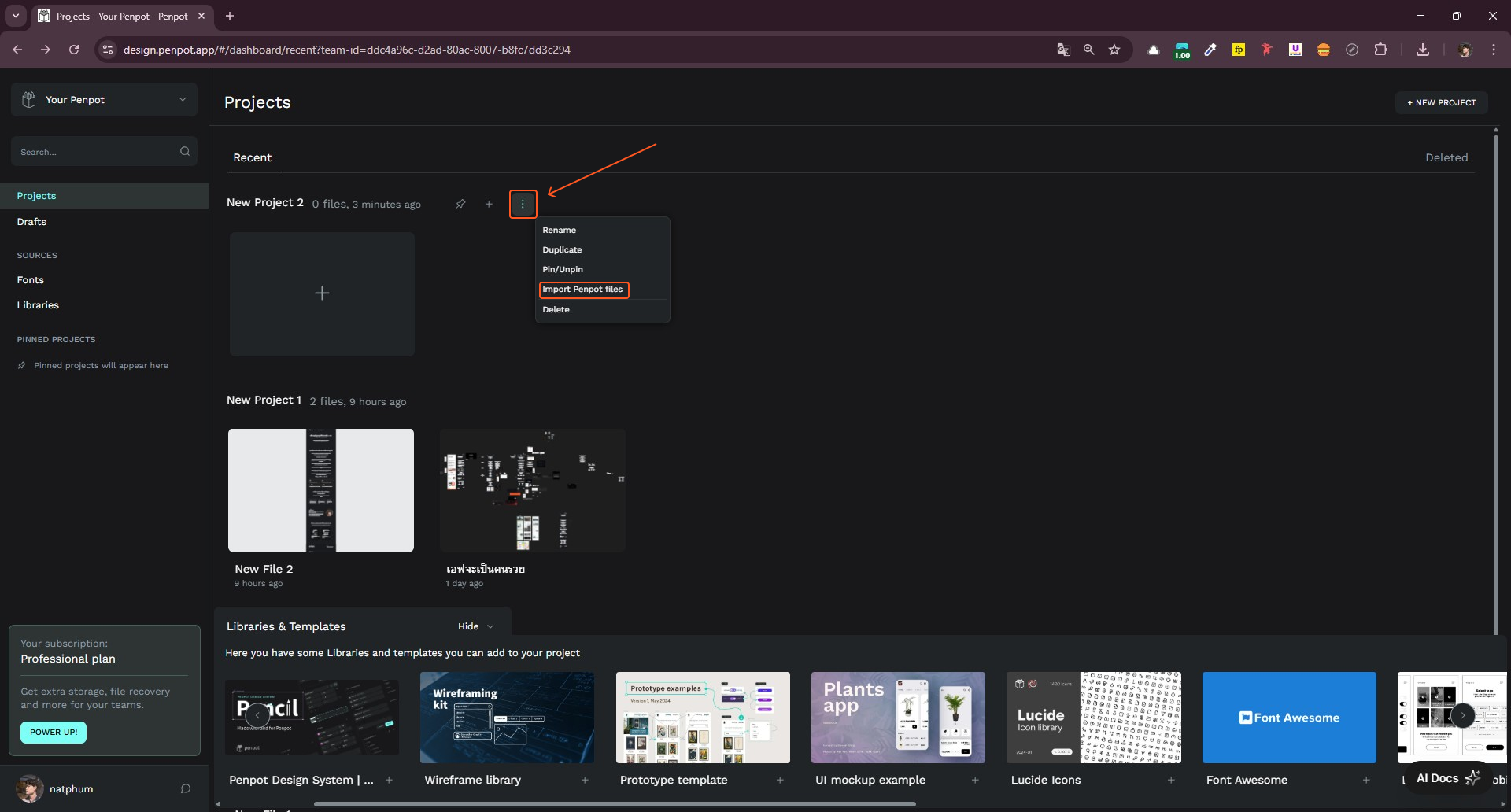Click '0 files, 3 minutes ago' text

pos(366,204)
